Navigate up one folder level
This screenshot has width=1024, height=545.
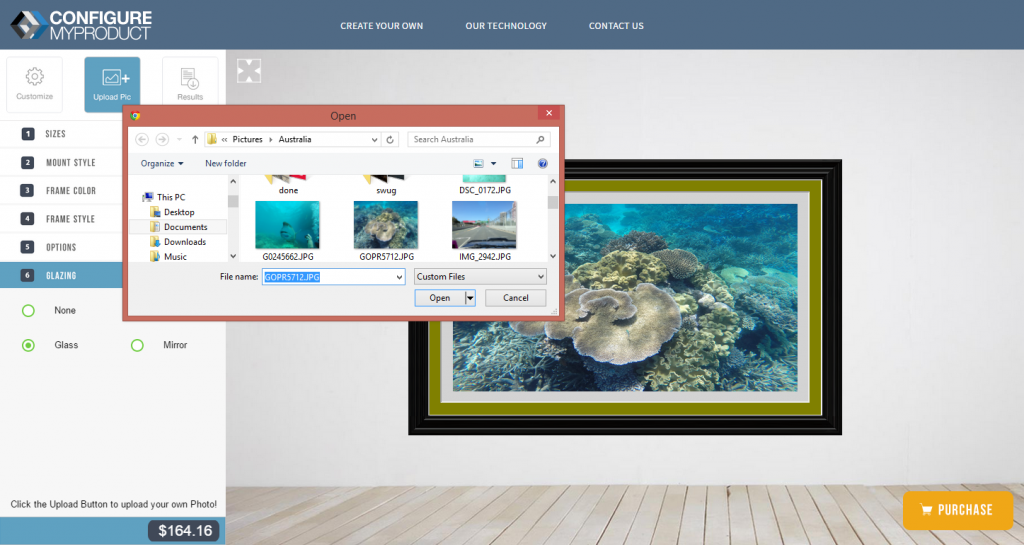point(195,139)
